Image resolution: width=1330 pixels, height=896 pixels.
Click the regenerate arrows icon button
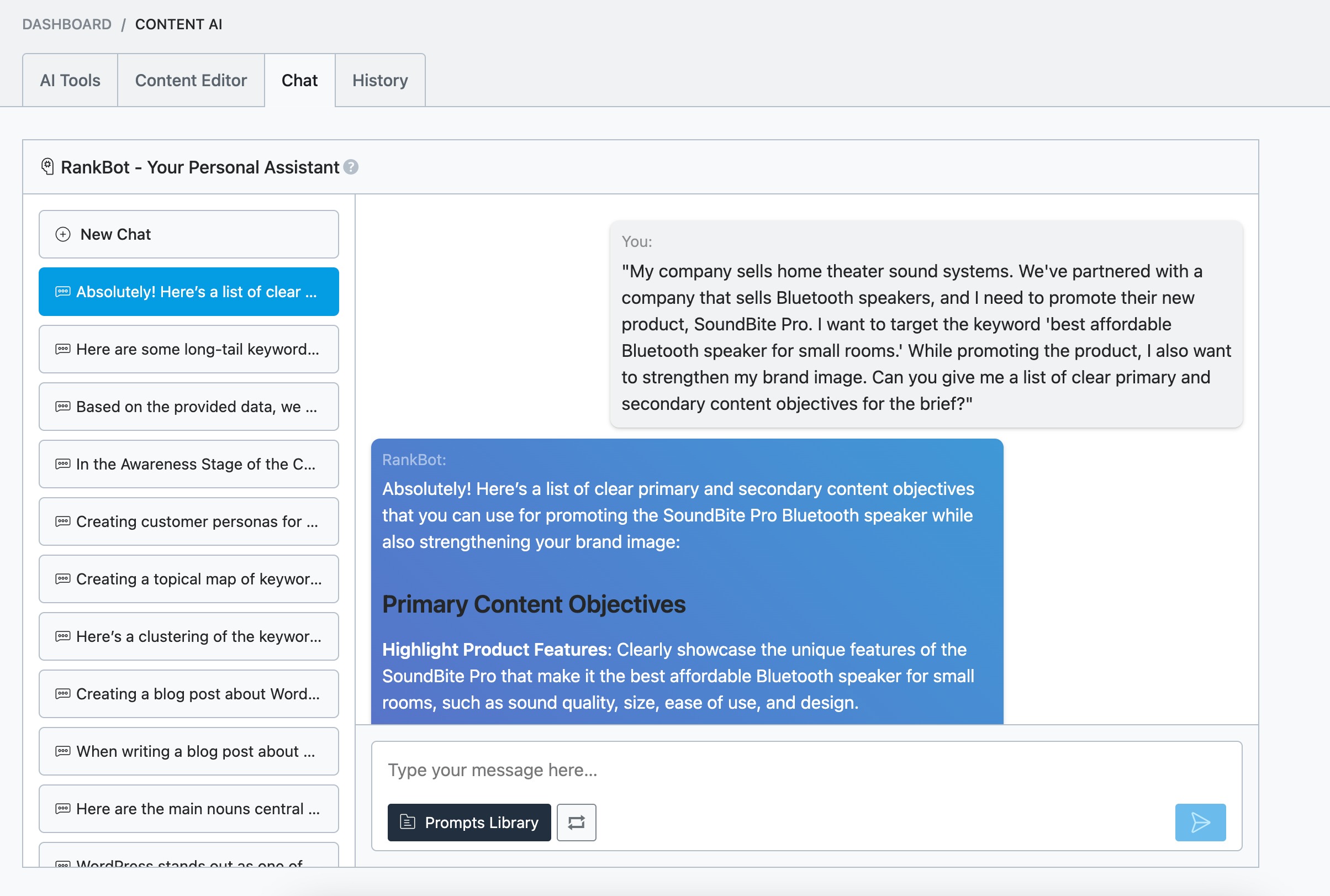click(x=577, y=823)
